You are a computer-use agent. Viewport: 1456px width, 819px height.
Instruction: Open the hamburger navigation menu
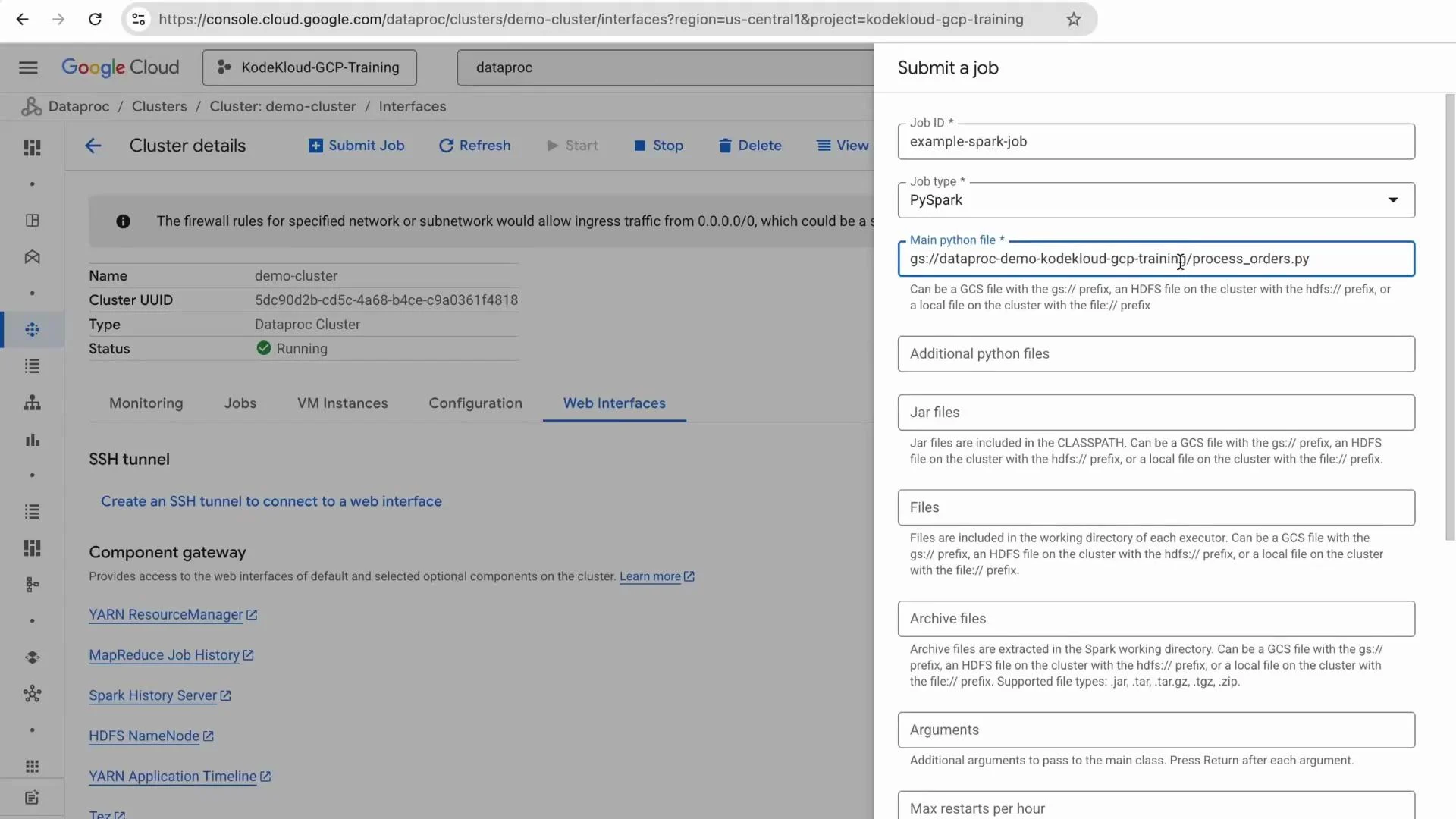pos(28,67)
